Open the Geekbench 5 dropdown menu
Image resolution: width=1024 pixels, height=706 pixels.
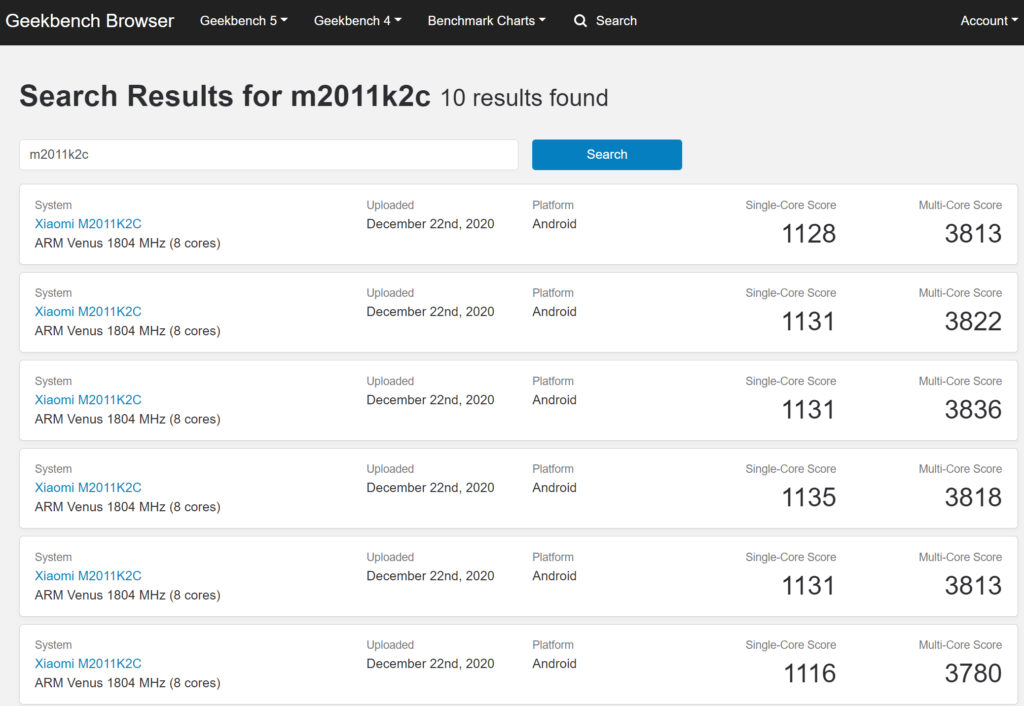244,21
